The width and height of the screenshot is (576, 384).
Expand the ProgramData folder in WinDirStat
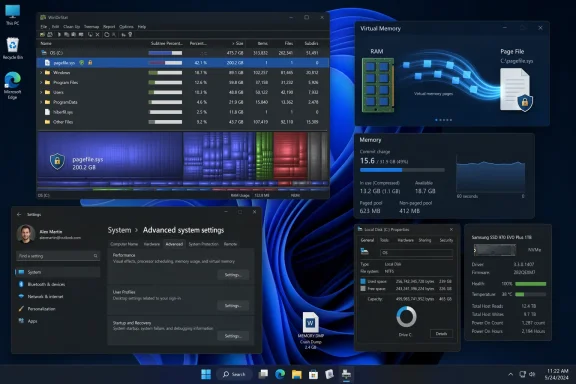(x=41, y=102)
